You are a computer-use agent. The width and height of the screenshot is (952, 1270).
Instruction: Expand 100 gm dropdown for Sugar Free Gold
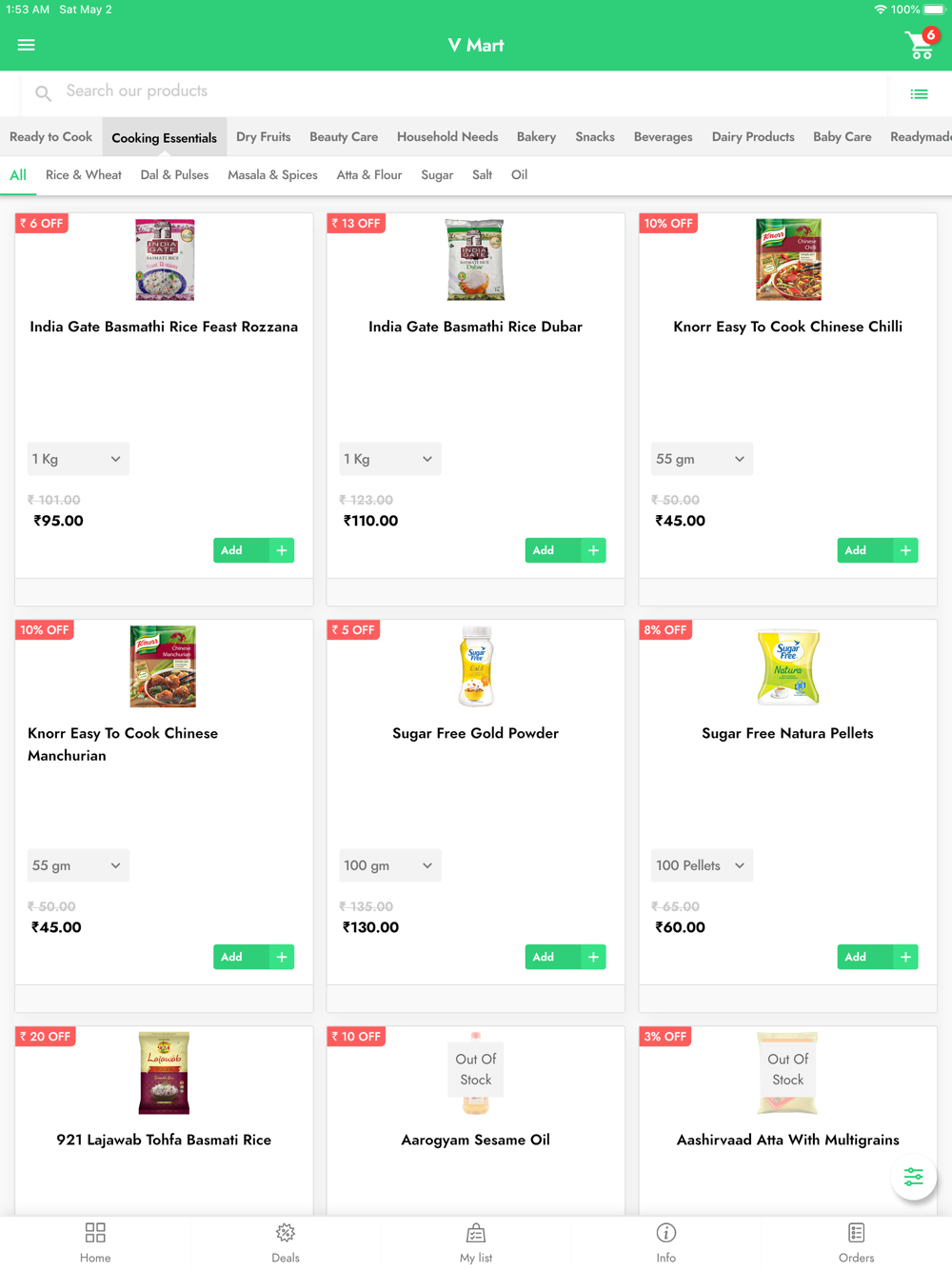point(390,865)
